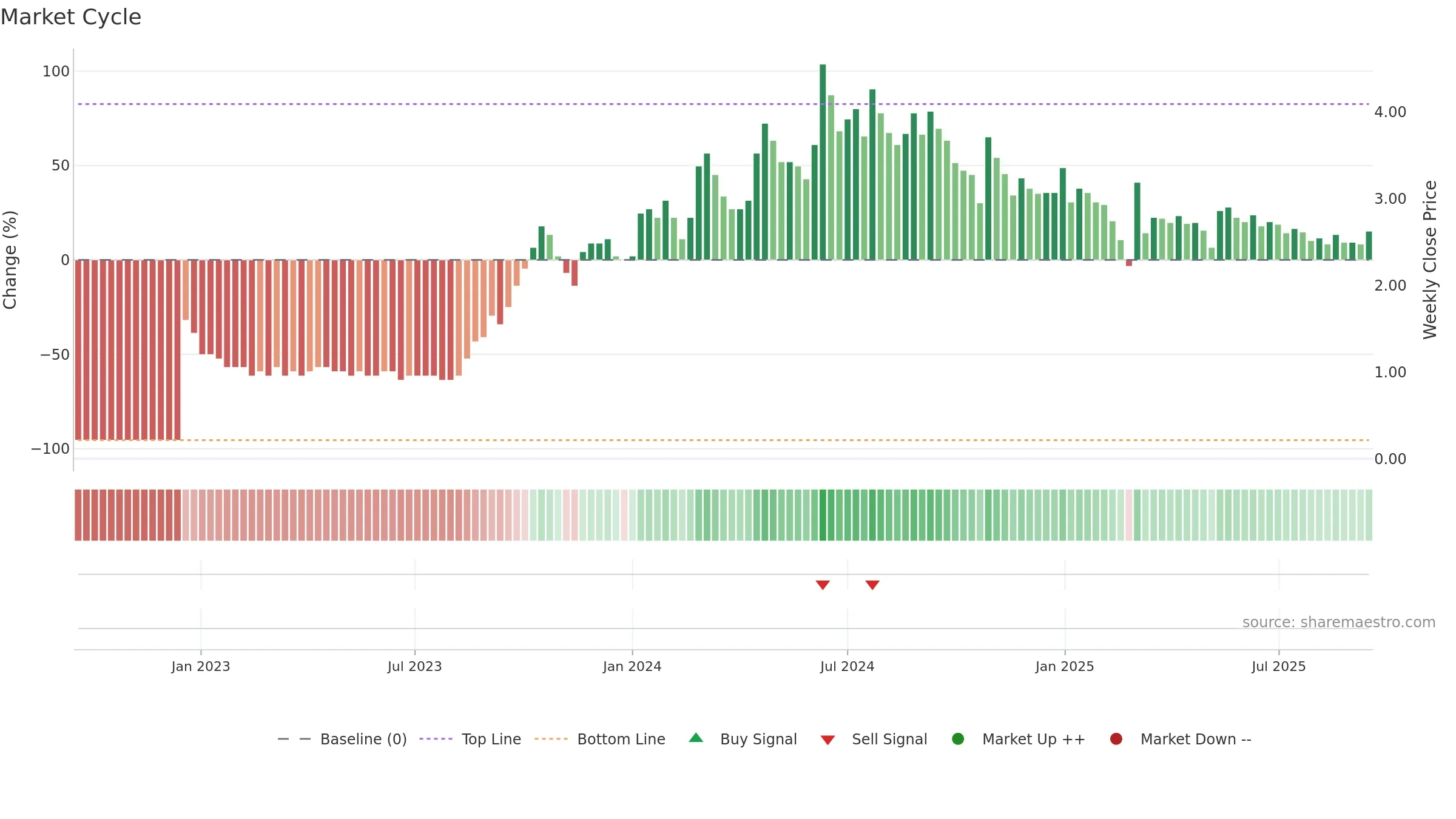Toggle the Buy Signal legend entry
The image size is (1456, 819).
coord(743,739)
